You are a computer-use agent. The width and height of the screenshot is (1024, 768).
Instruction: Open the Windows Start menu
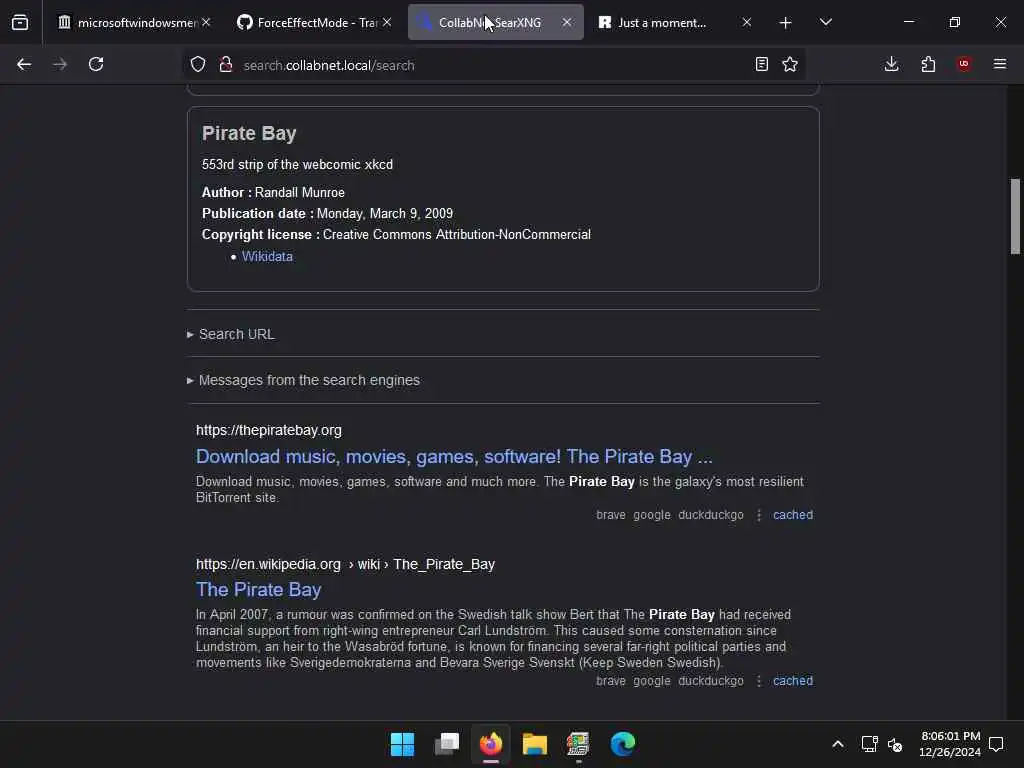tap(402, 744)
